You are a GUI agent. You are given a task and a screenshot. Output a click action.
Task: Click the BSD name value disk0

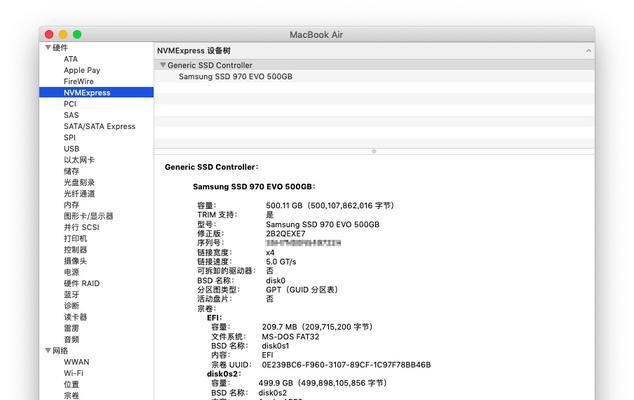pyautogui.click(x=275, y=280)
